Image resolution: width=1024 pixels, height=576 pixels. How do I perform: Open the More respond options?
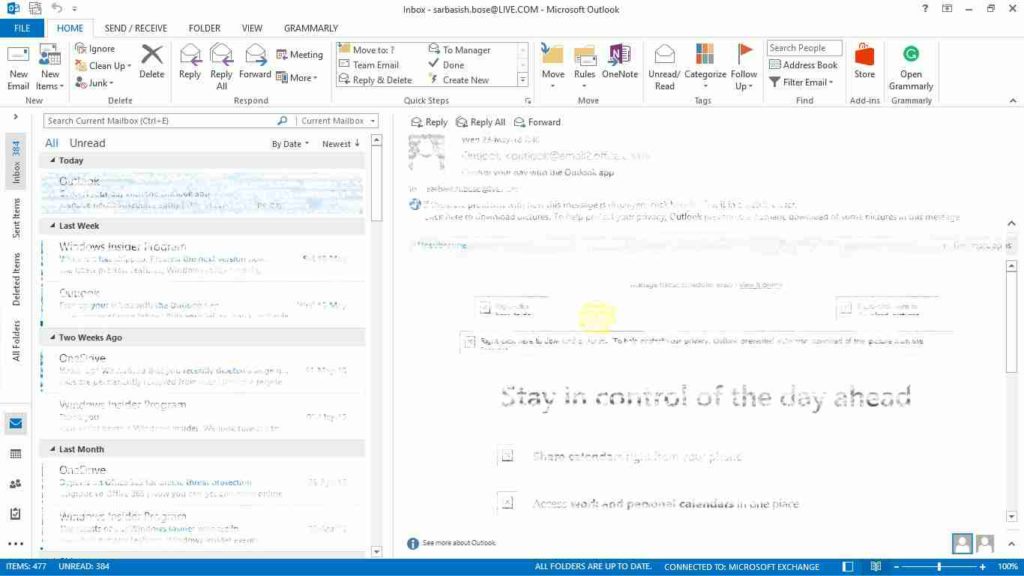(297, 78)
